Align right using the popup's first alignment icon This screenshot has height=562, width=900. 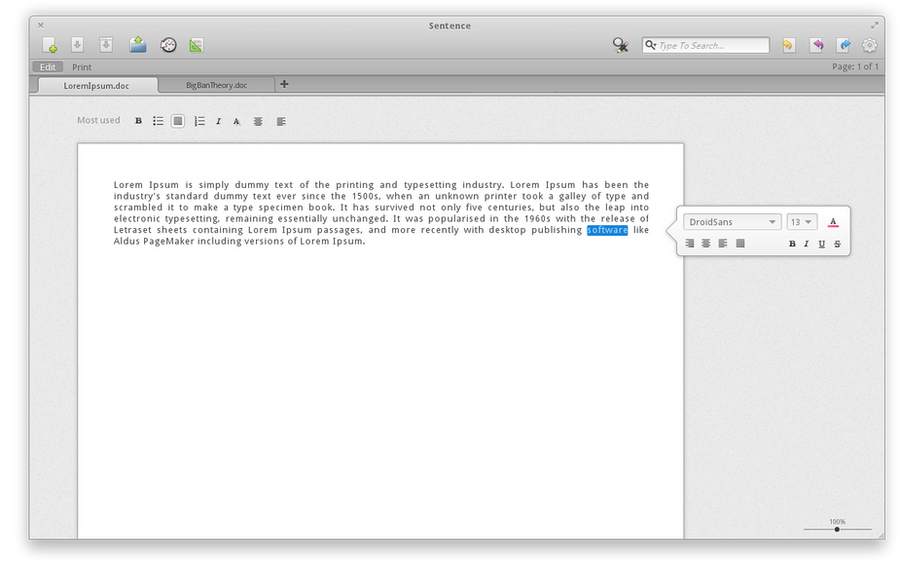coord(690,243)
